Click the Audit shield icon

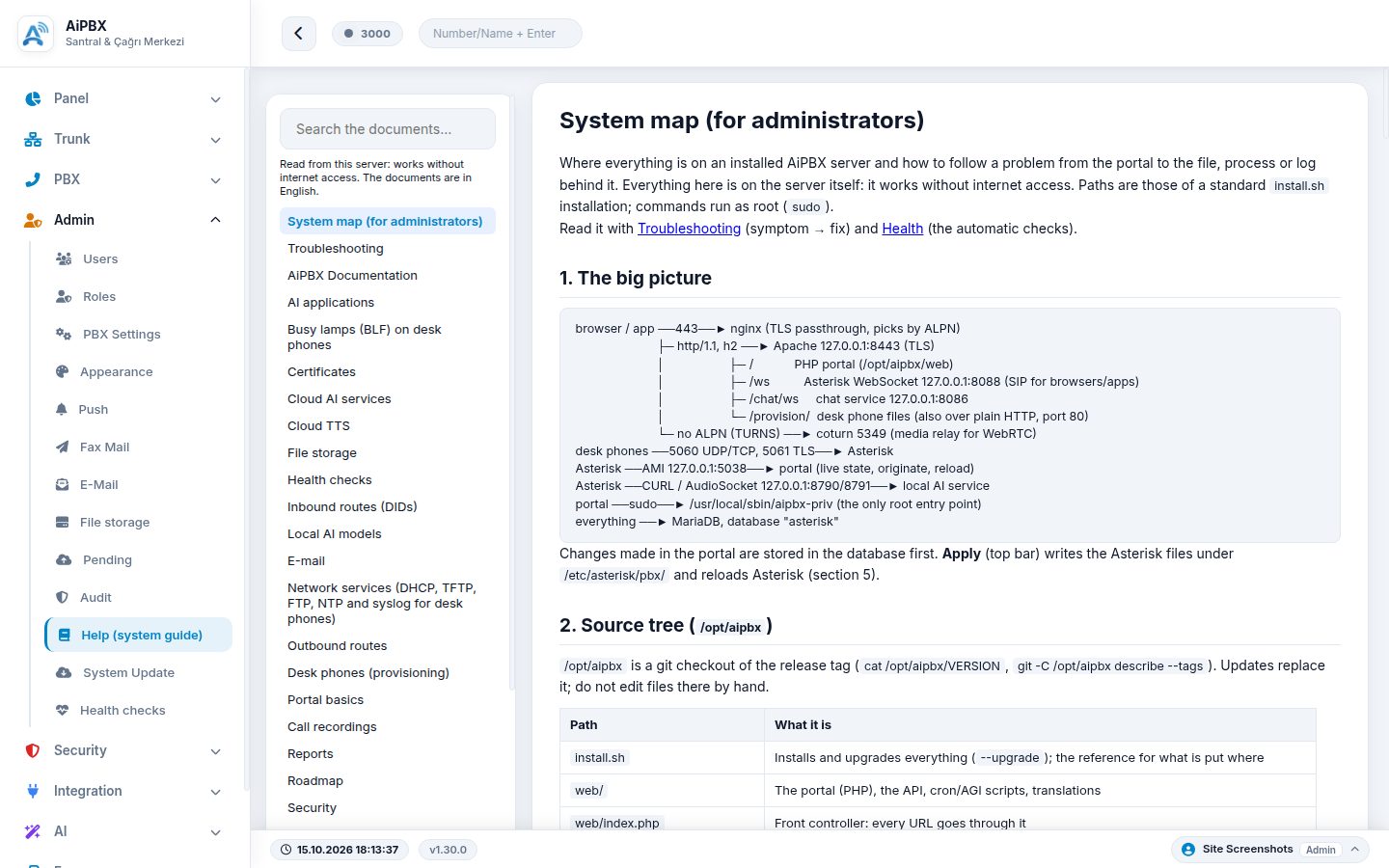63,597
